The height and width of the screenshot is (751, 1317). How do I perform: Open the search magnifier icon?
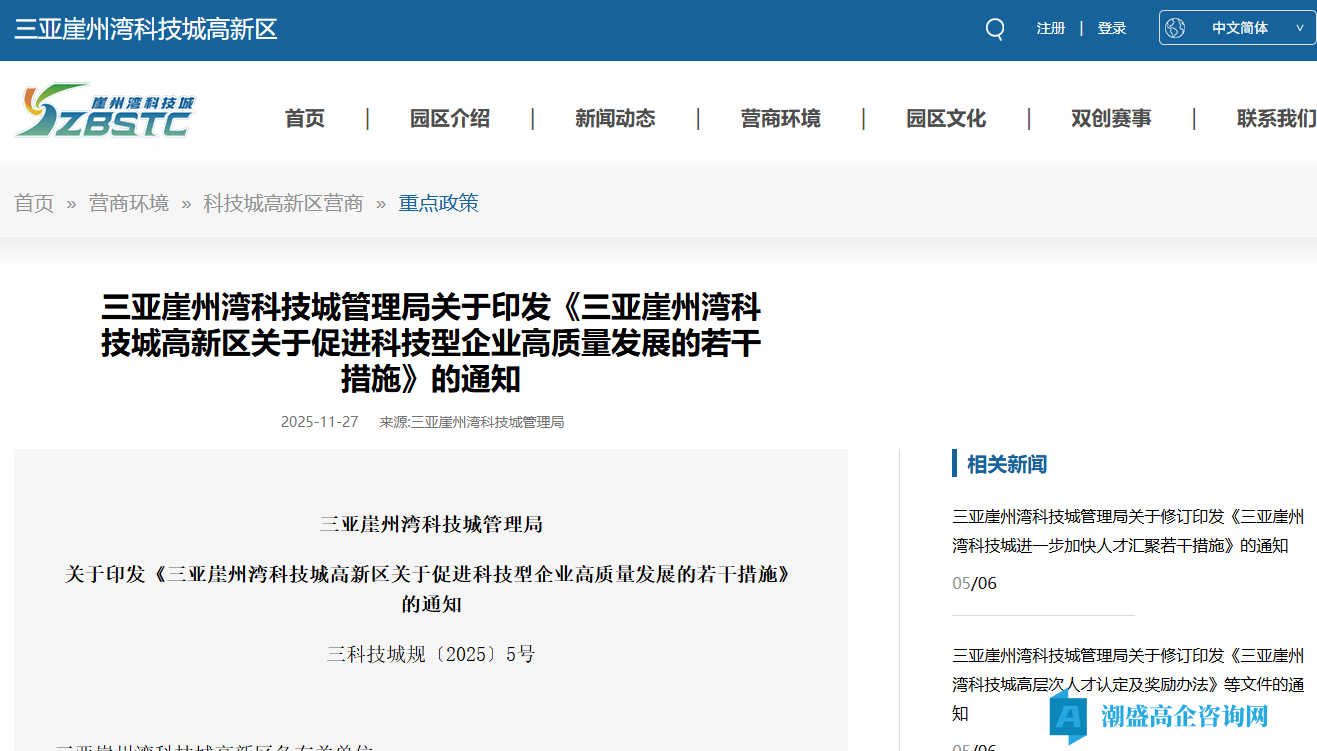pyautogui.click(x=993, y=28)
